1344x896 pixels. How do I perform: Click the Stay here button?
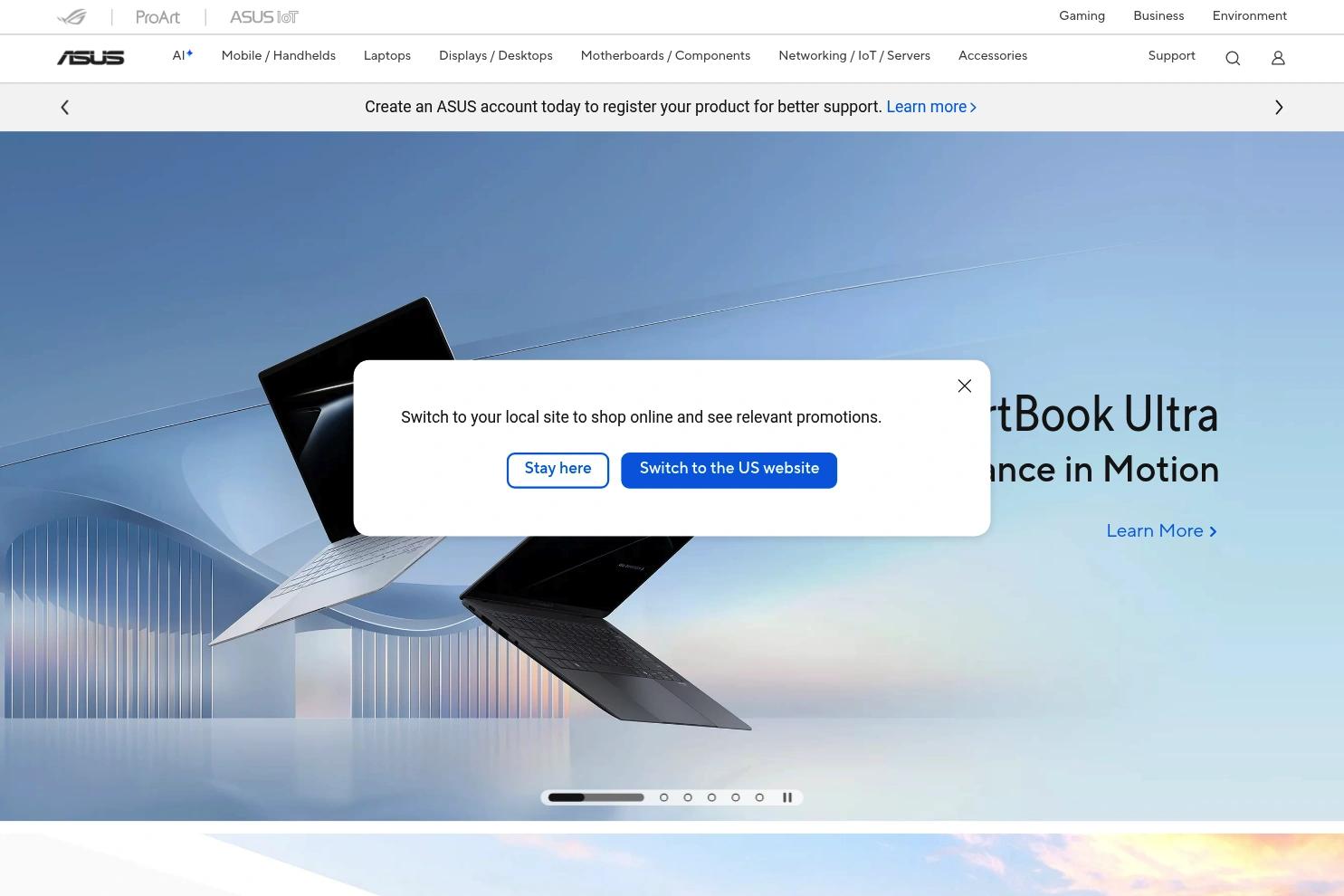[558, 470]
